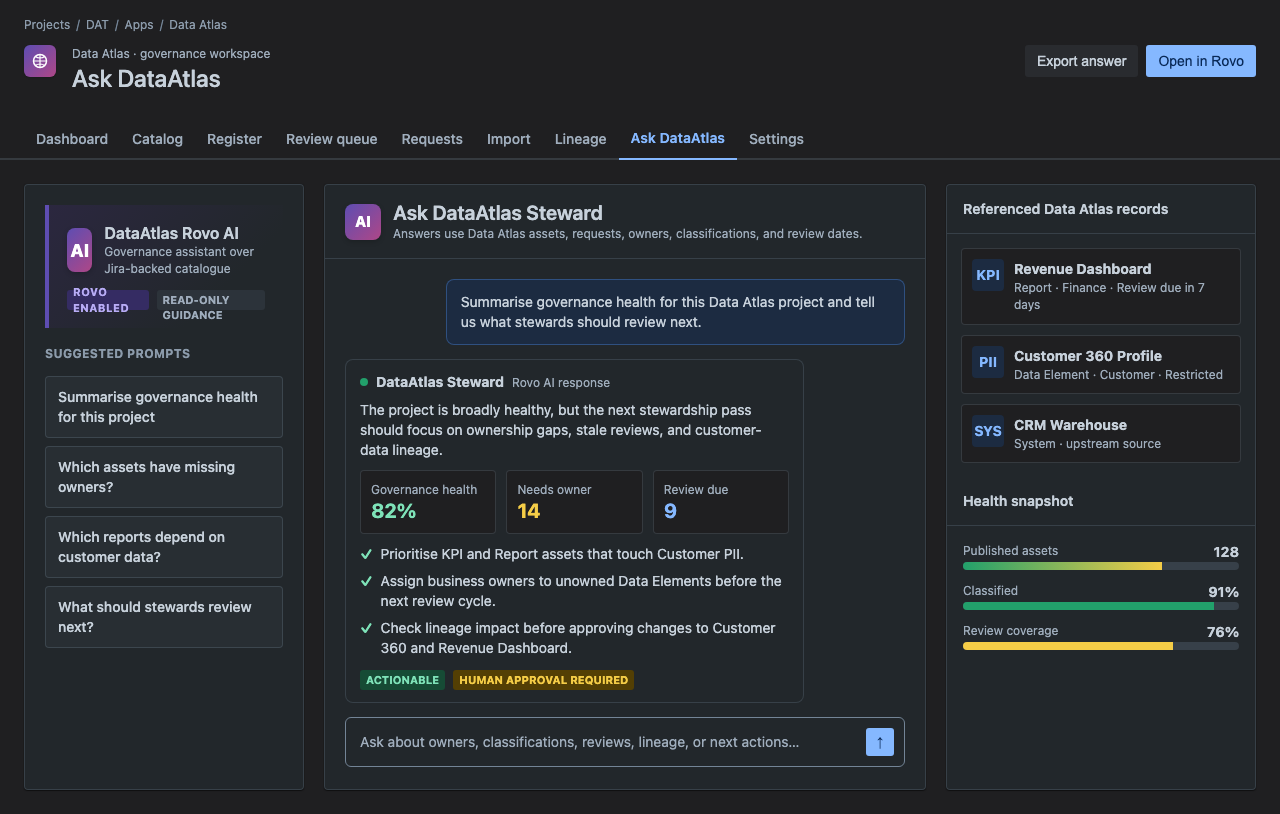
Task: Click the Review due 9 tile
Action: [x=721, y=502]
